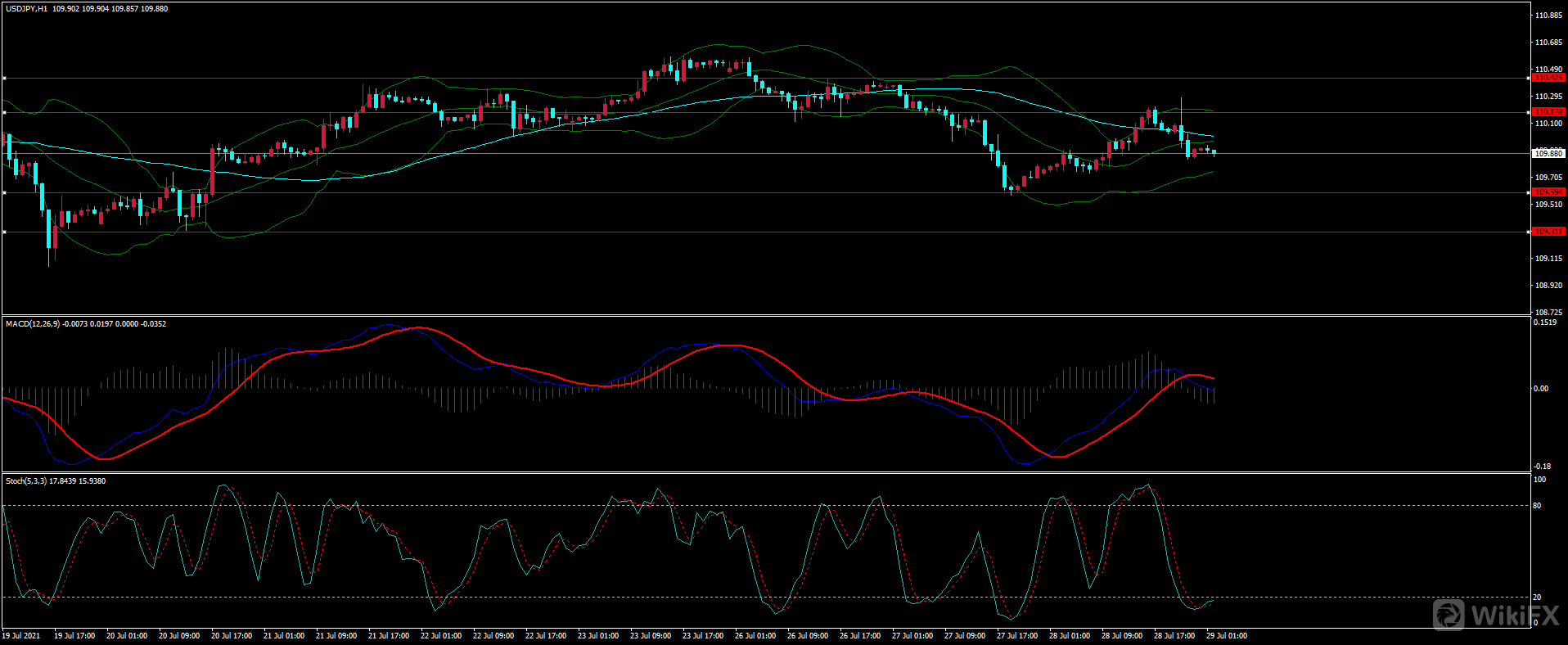Click the 29 Jul 01:00 time label

1227,636
